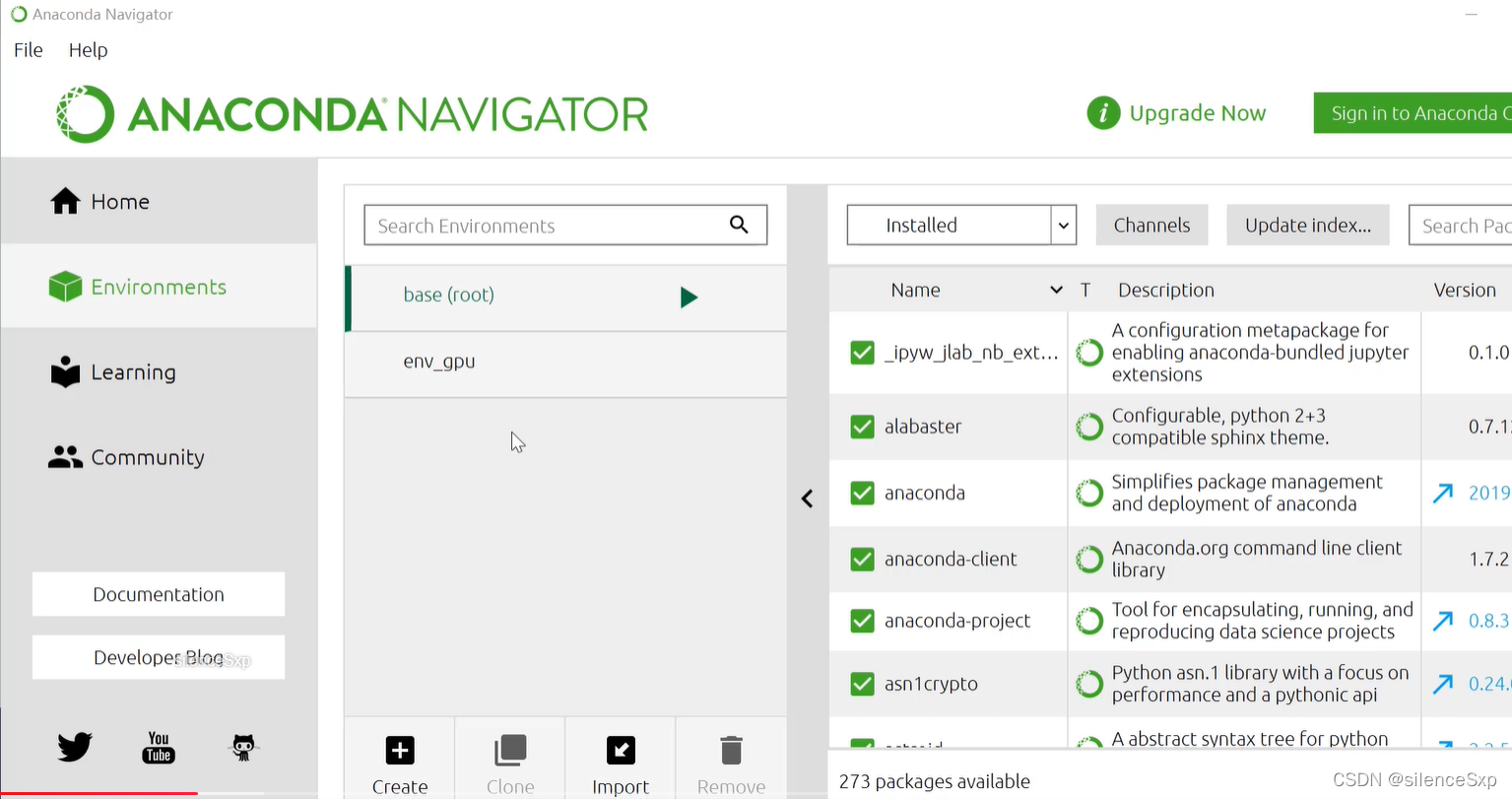Click the Learning book icon
This screenshot has height=799, width=1512.
tap(65, 371)
